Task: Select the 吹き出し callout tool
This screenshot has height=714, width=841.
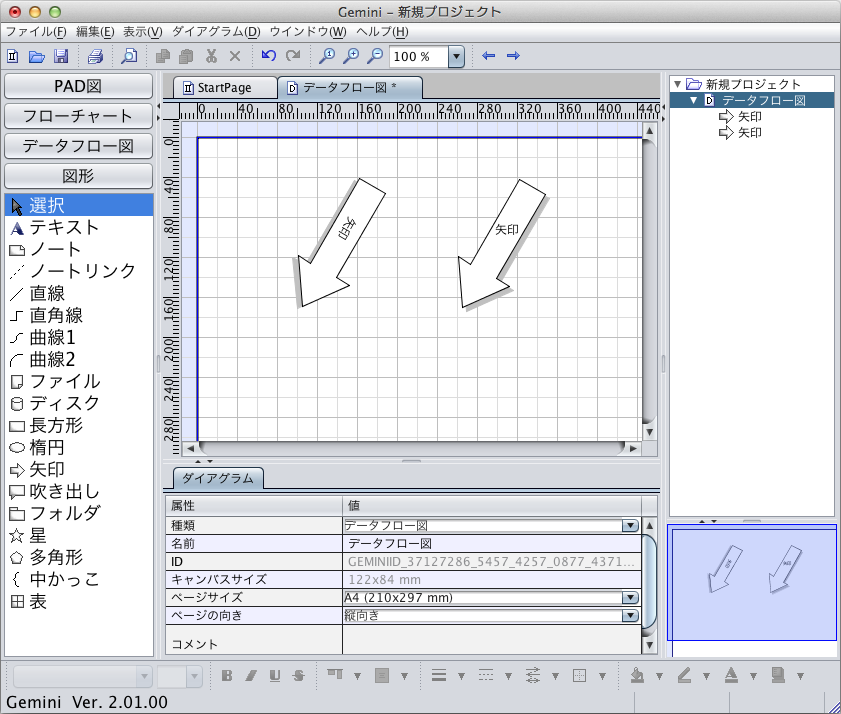Action: [79, 491]
